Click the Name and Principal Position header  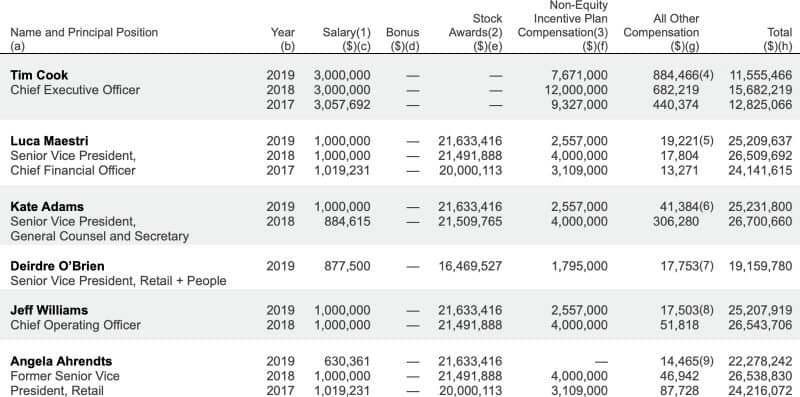point(84,33)
